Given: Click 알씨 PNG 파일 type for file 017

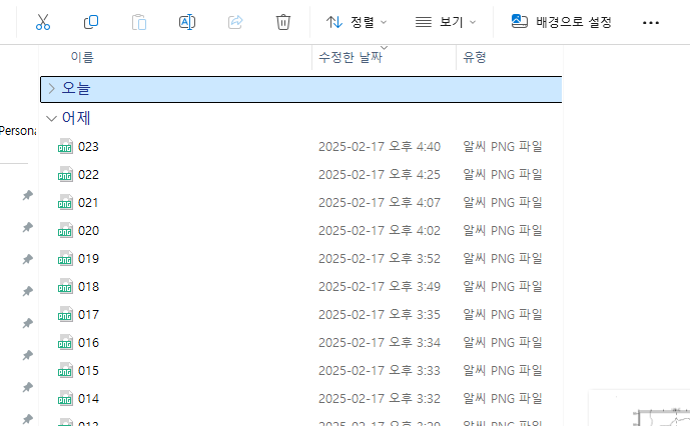Looking at the screenshot, I should (x=502, y=315).
